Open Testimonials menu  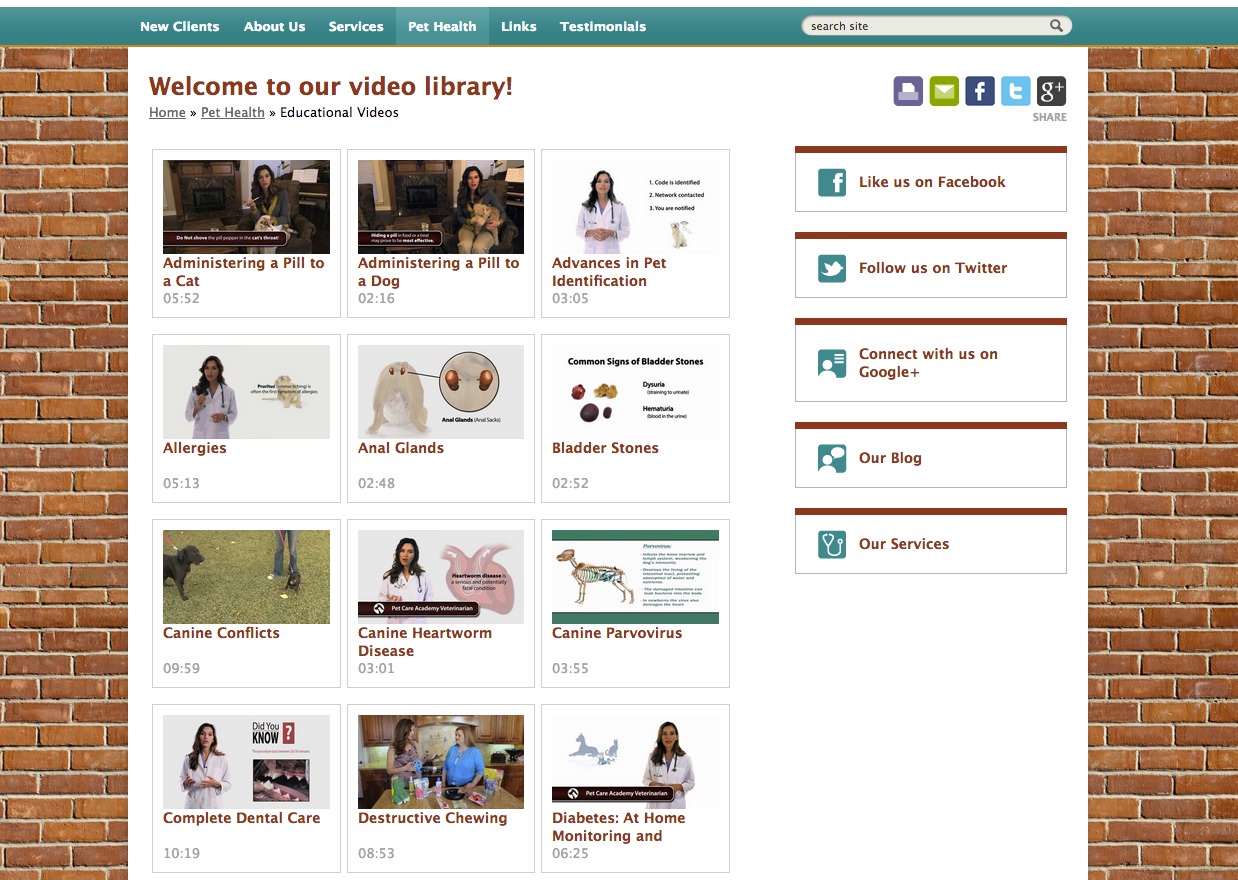point(603,26)
